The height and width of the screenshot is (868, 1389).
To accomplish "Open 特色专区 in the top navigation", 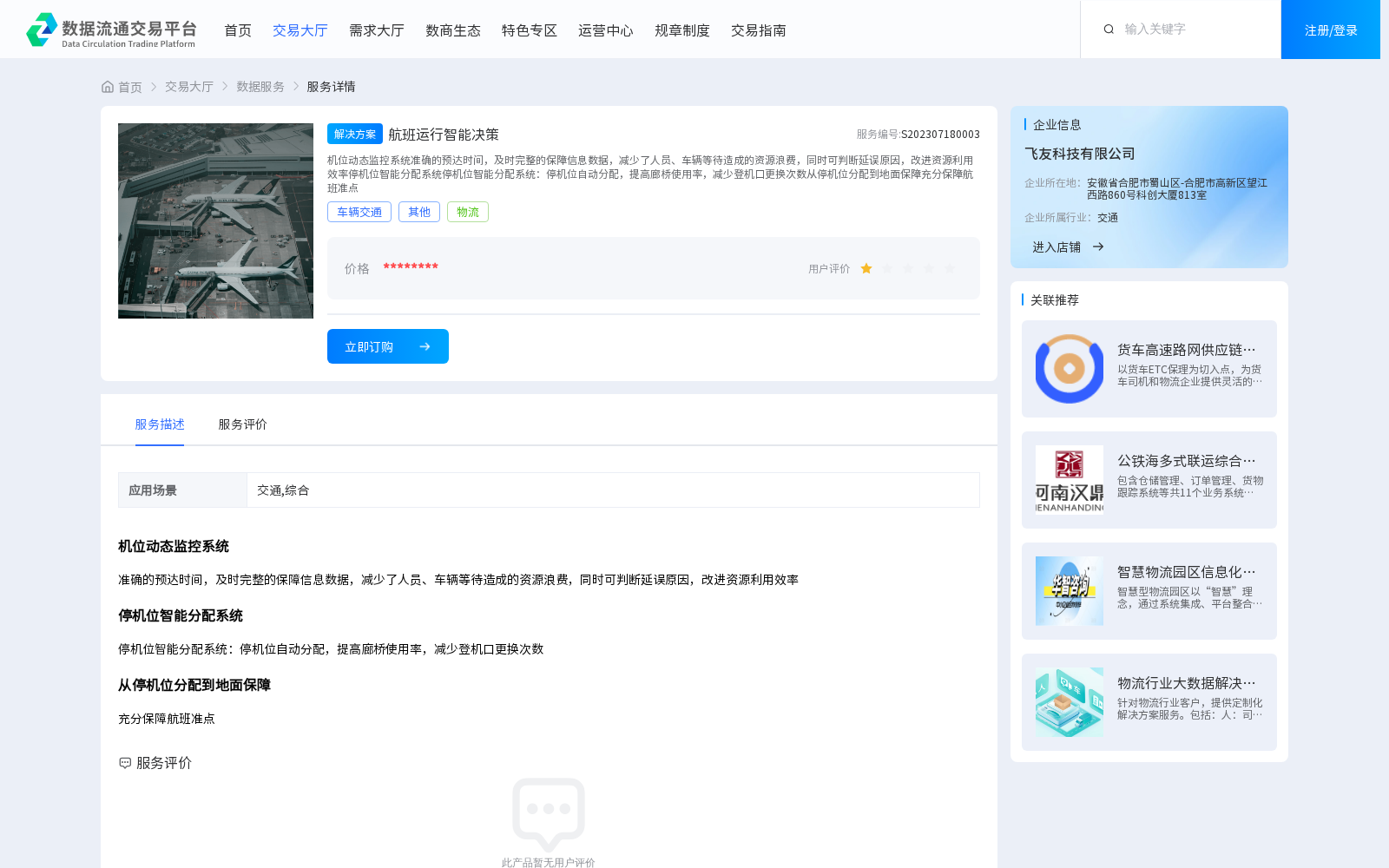I will (530, 30).
